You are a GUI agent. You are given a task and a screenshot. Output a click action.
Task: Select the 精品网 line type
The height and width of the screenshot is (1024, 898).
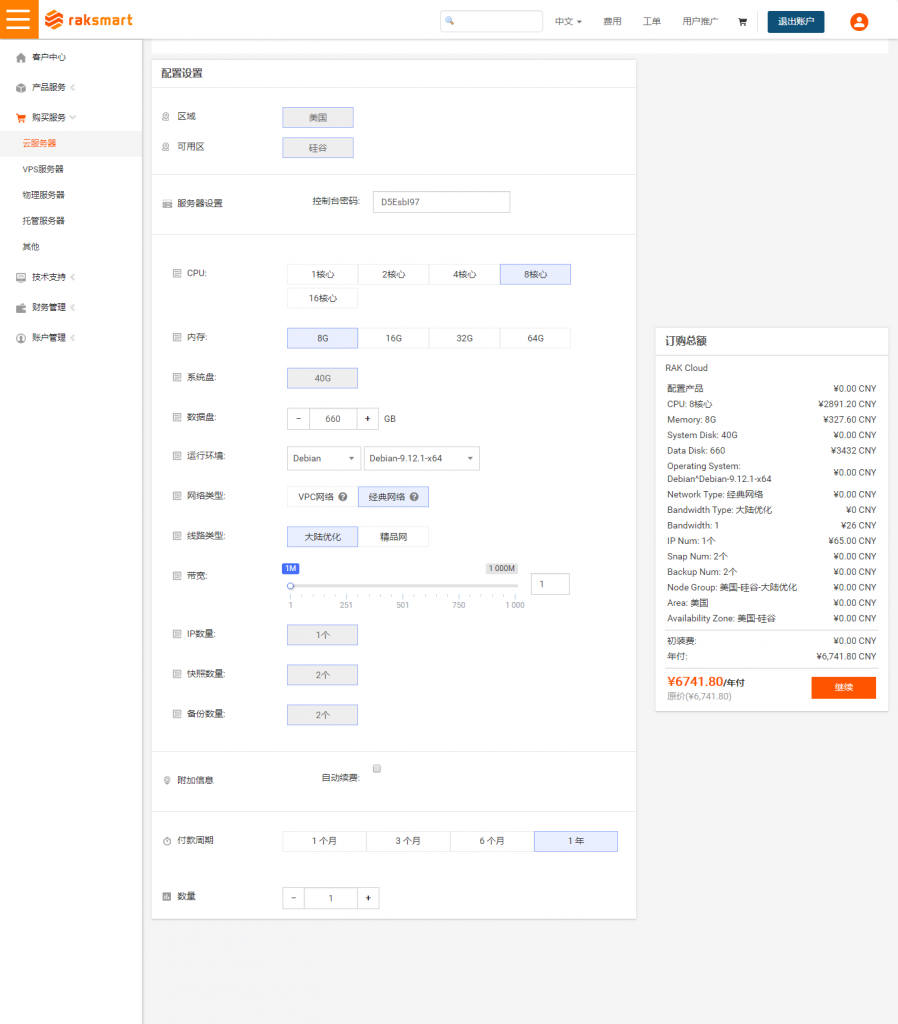[x=393, y=537]
